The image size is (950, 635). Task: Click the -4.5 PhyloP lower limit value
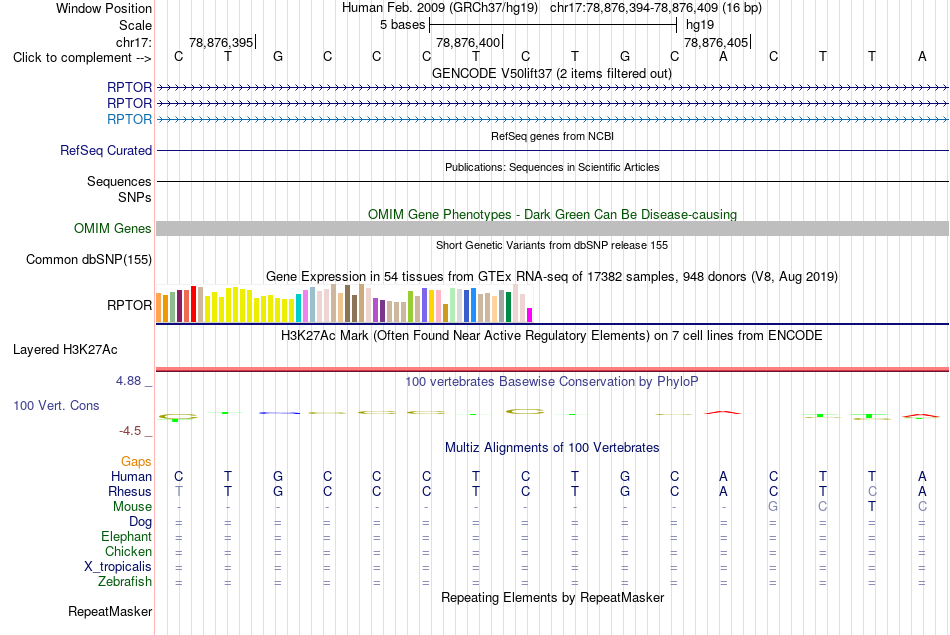point(130,431)
